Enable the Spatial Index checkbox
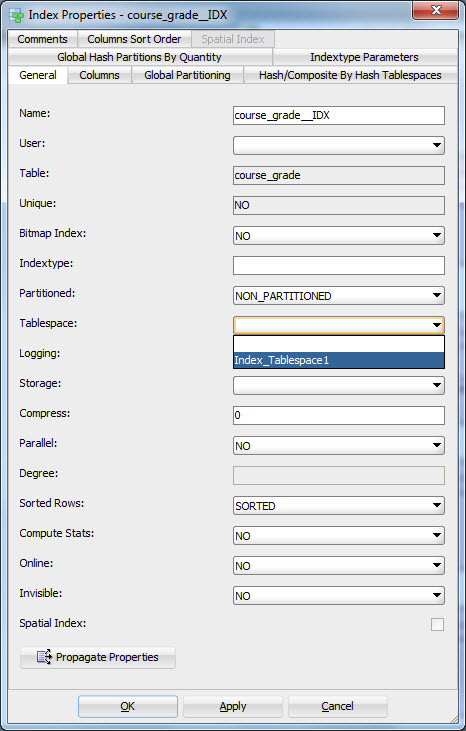The width and height of the screenshot is (466, 731). click(x=437, y=624)
